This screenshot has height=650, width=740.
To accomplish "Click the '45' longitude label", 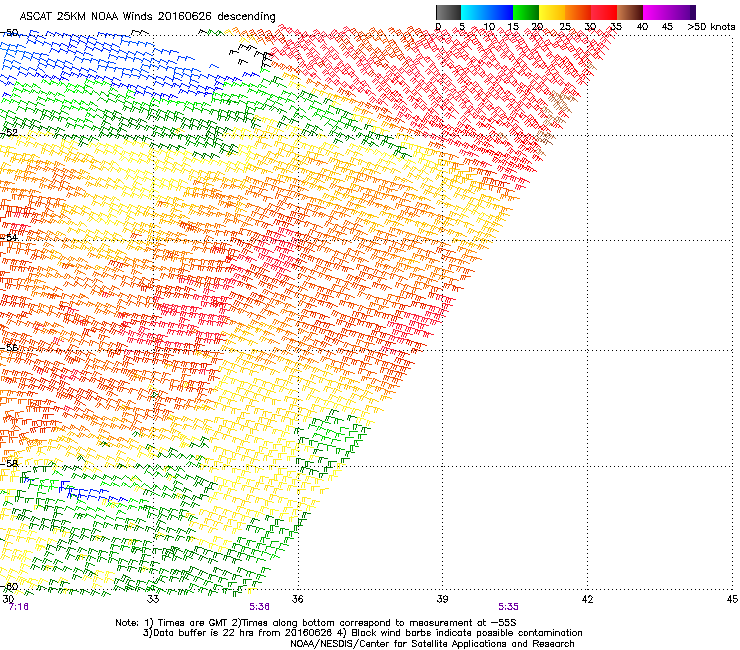I will click(732, 599).
